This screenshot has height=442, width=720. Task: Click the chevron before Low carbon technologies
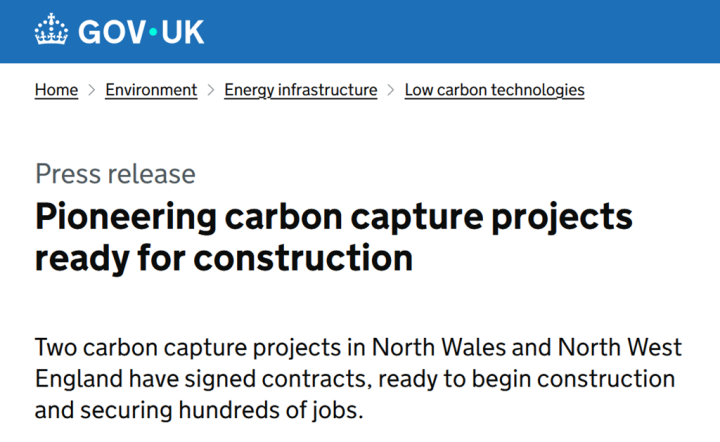tap(391, 90)
